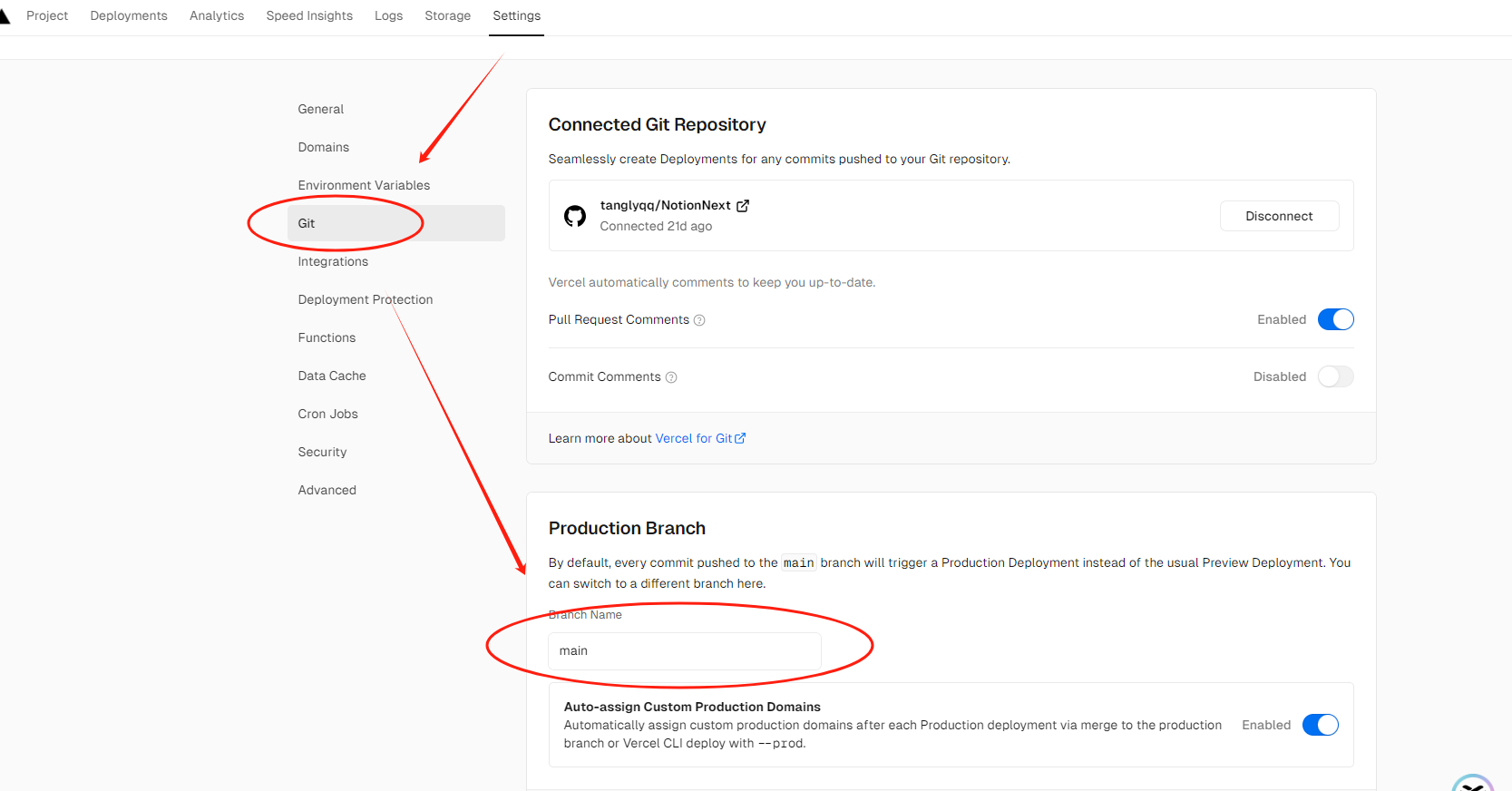Viewport: 1512px width, 791px height.
Task: Select Environment Variables in the sidebar
Action: click(x=364, y=185)
